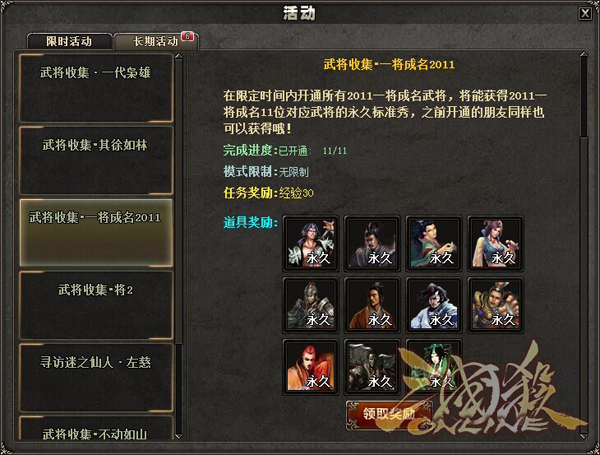Switch to the 限时活动 tab
600x455 pixels.
(69, 41)
